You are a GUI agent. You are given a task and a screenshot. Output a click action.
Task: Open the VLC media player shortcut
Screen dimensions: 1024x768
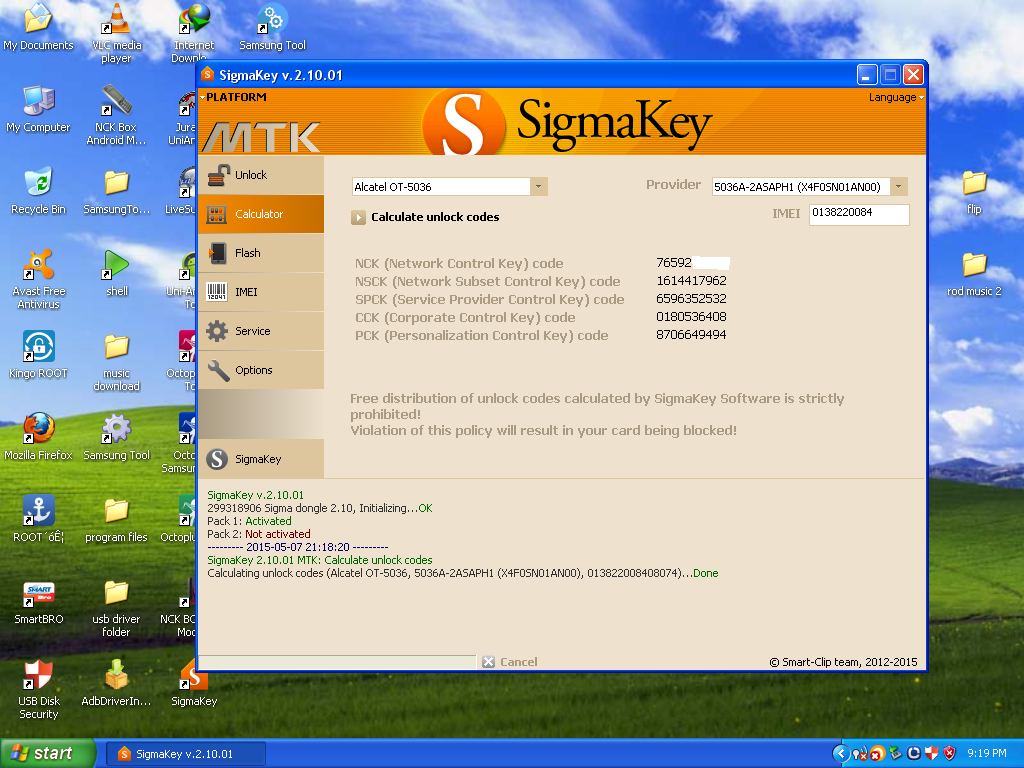pyautogui.click(x=116, y=24)
